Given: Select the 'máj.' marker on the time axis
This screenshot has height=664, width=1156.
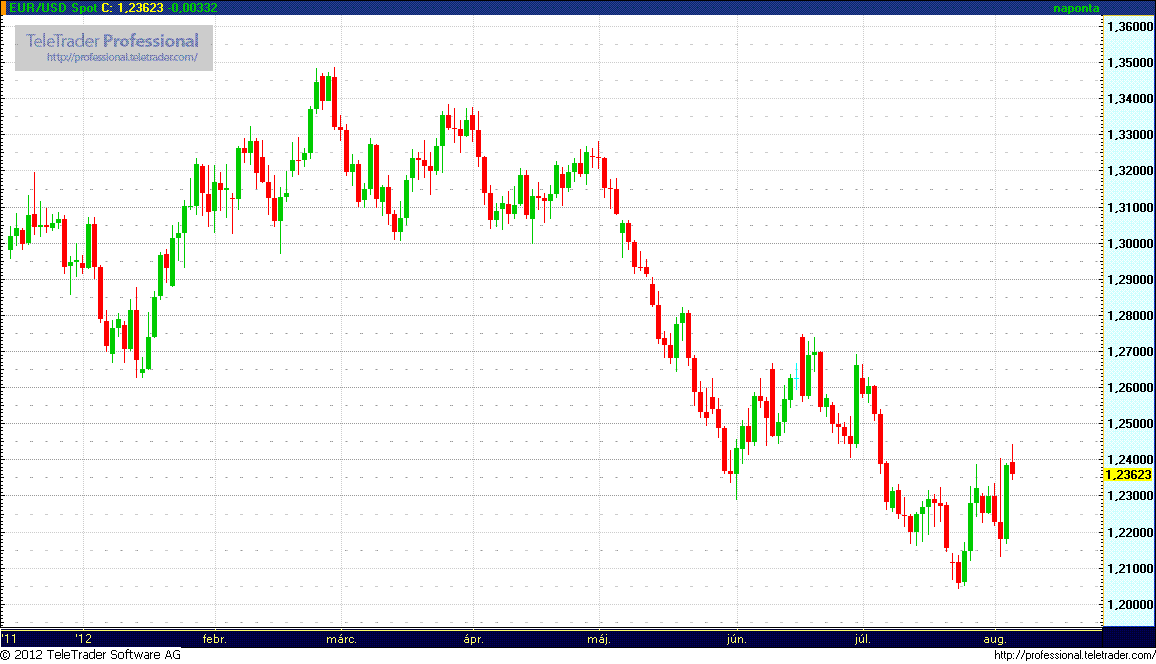Looking at the screenshot, I should (x=599, y=638).
